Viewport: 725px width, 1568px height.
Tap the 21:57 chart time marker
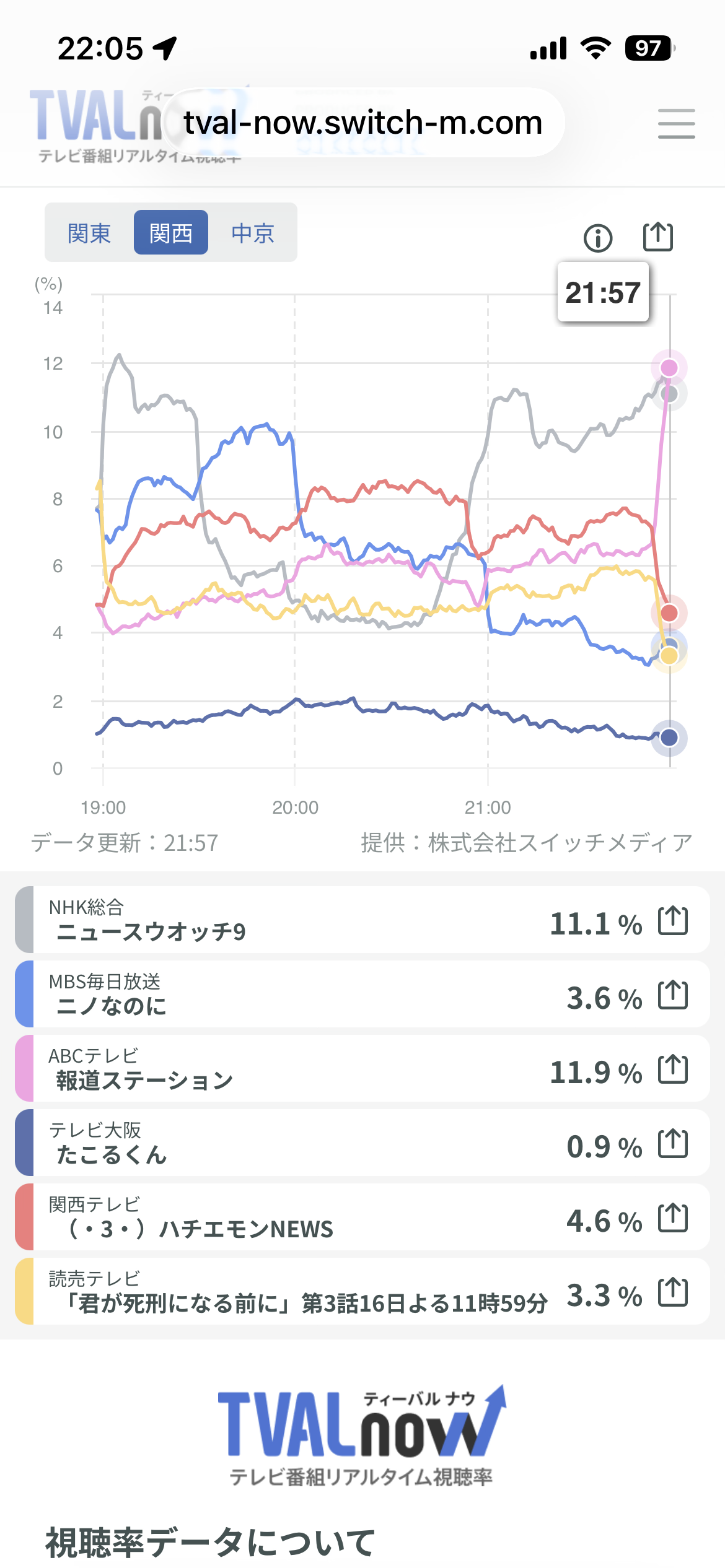603,292
